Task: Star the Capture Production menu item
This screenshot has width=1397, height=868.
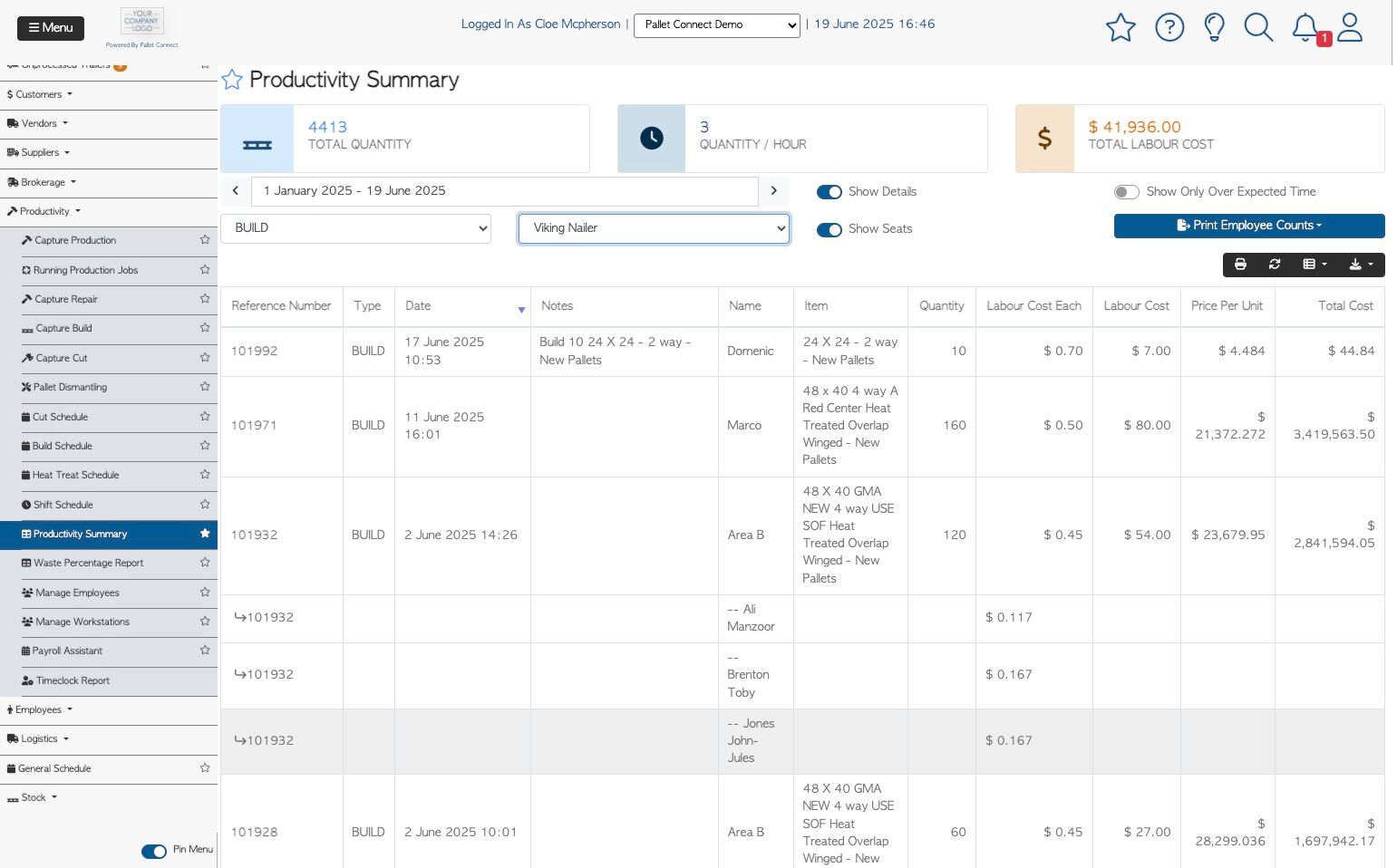Action: (x=205, y=240)
